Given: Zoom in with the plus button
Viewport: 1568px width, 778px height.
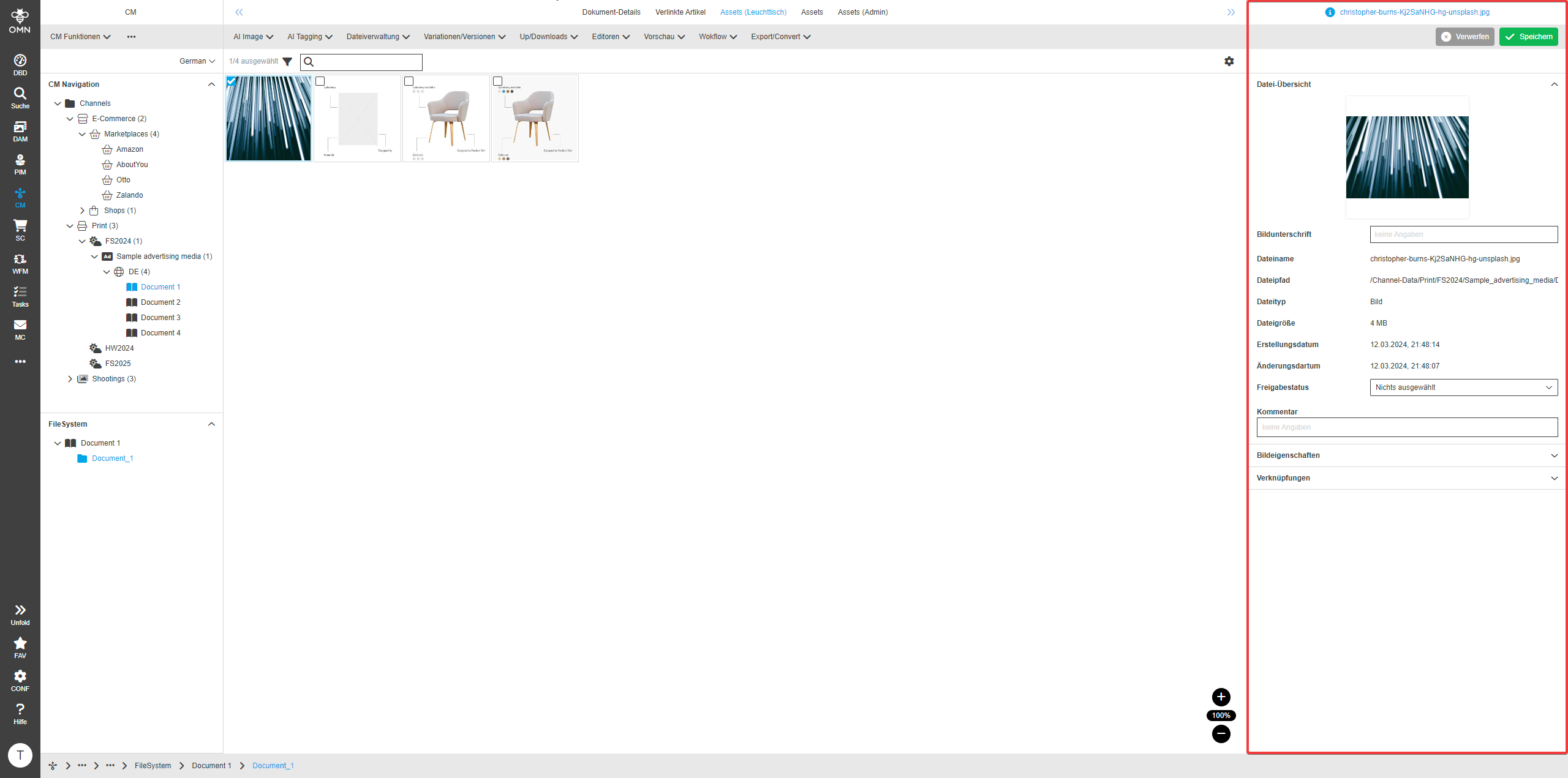Looking at the screenshot, I should pos(1221,697).
